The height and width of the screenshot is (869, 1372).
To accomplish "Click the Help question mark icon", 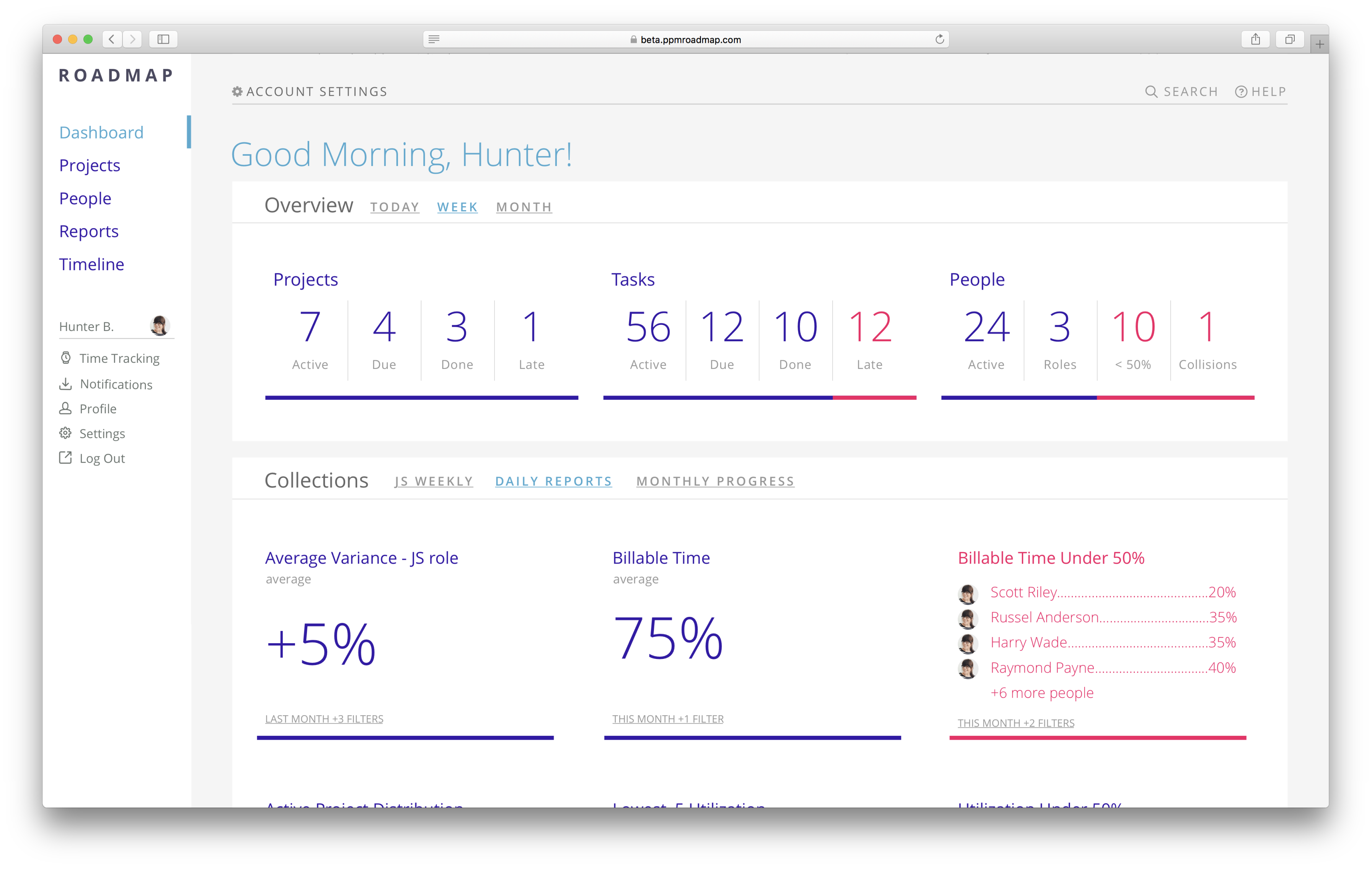I will tap(1241, 92).
